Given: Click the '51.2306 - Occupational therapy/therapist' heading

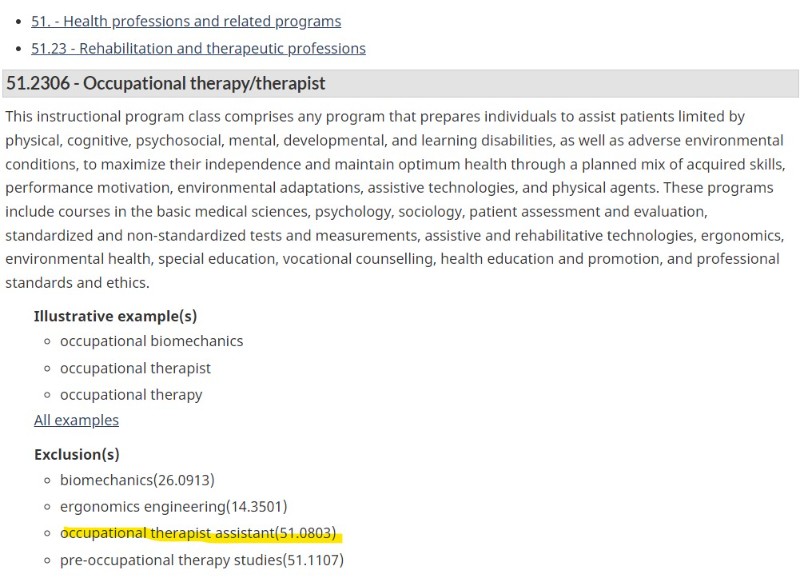Looking at the screenshot, I should (166, 83).
